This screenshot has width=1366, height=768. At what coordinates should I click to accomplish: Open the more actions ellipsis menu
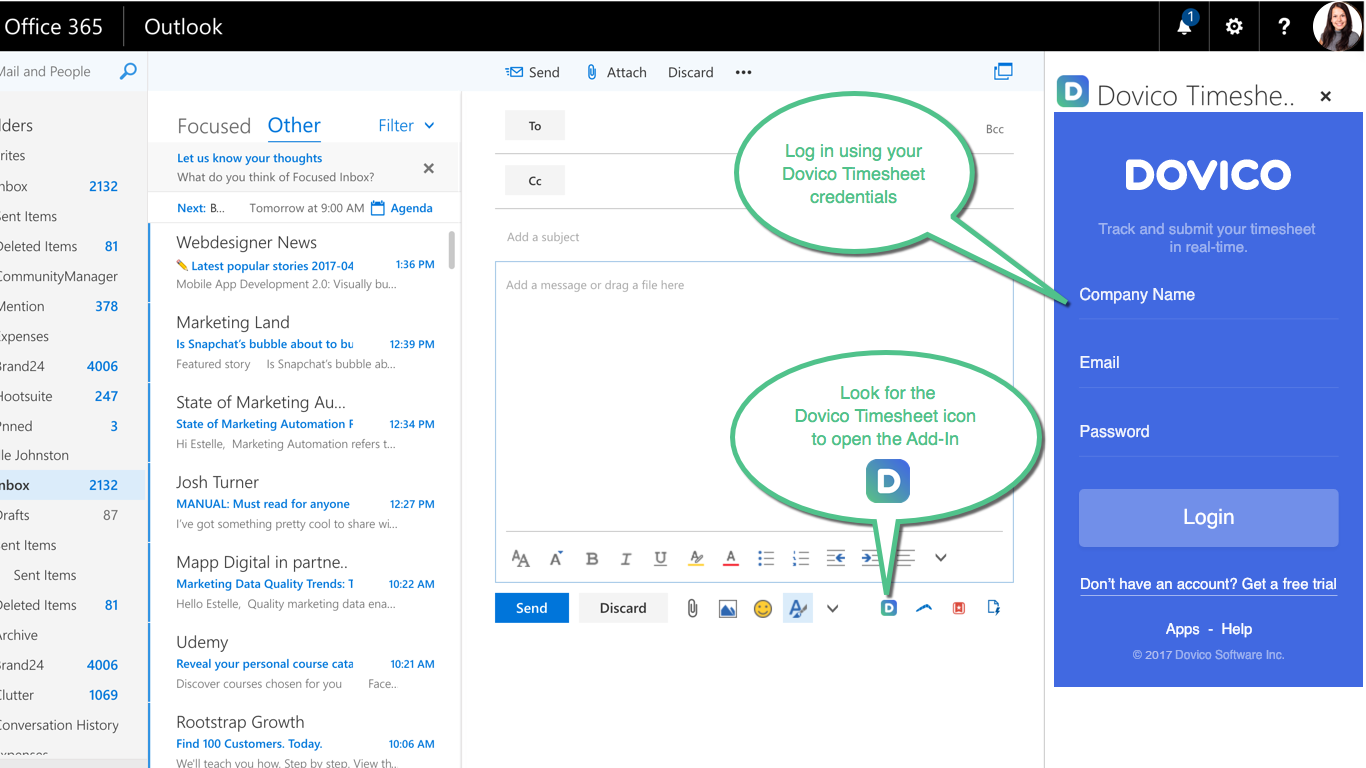(x=743, y=72)
